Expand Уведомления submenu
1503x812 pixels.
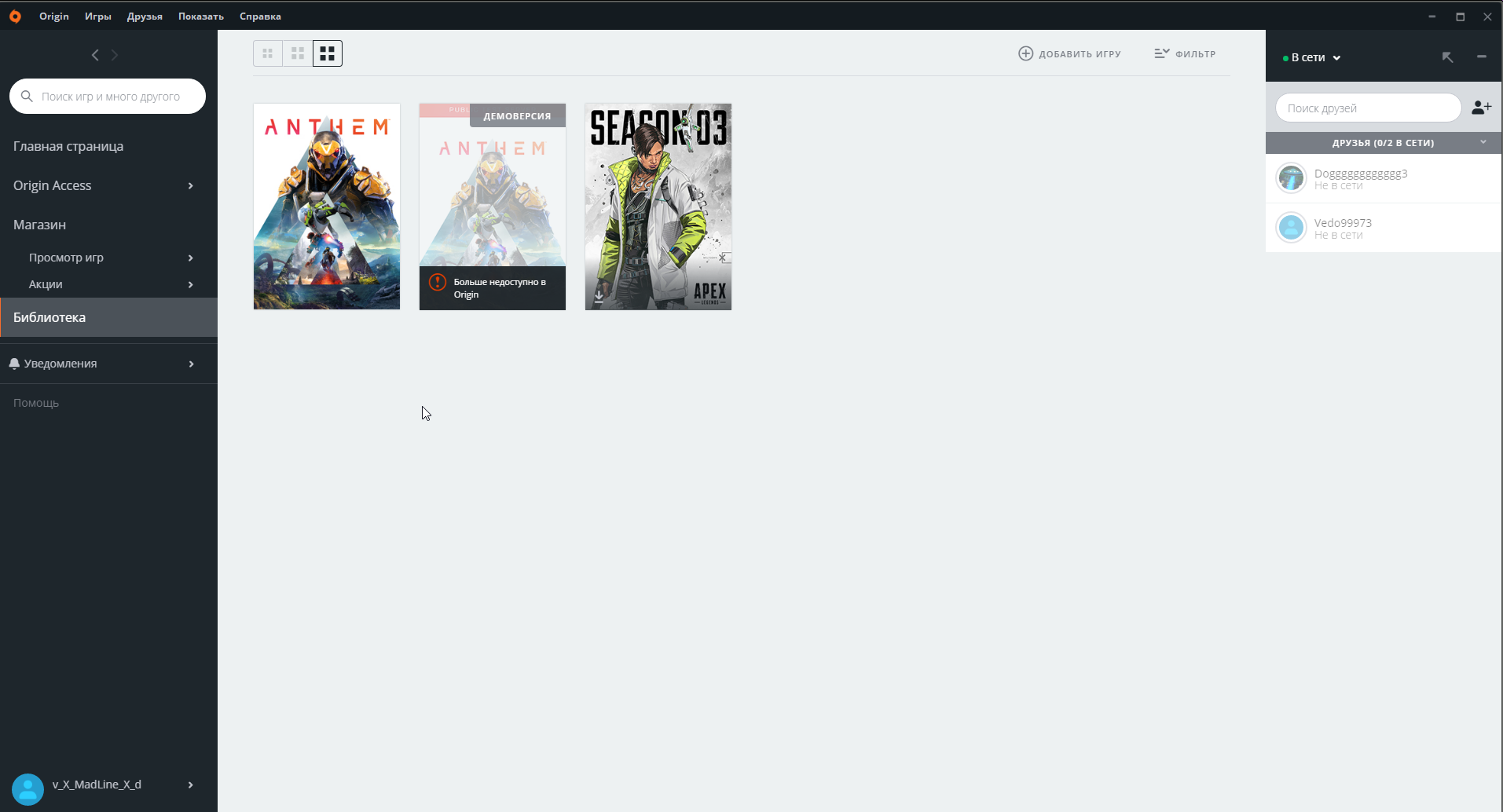pos(191,364)
